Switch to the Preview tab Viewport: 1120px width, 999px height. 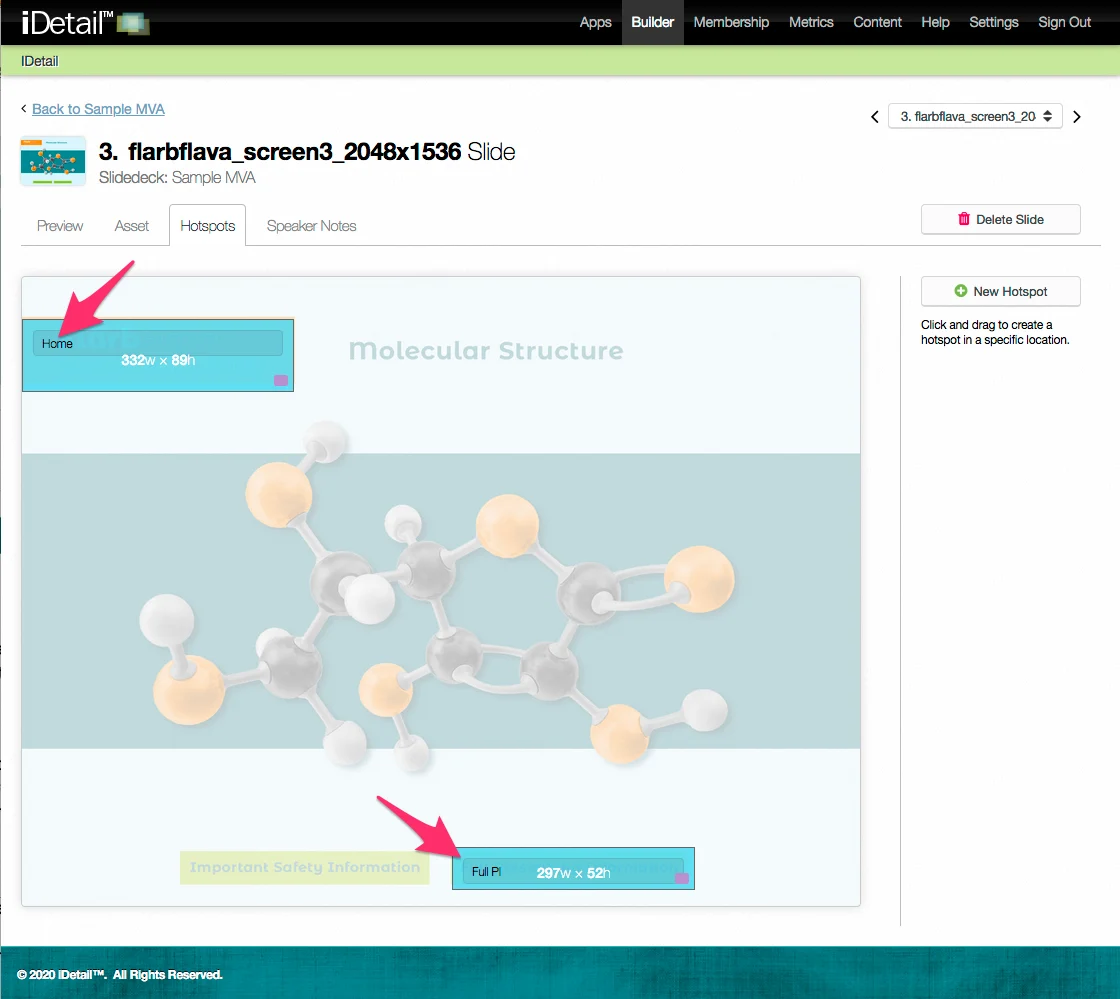(60, 226)
